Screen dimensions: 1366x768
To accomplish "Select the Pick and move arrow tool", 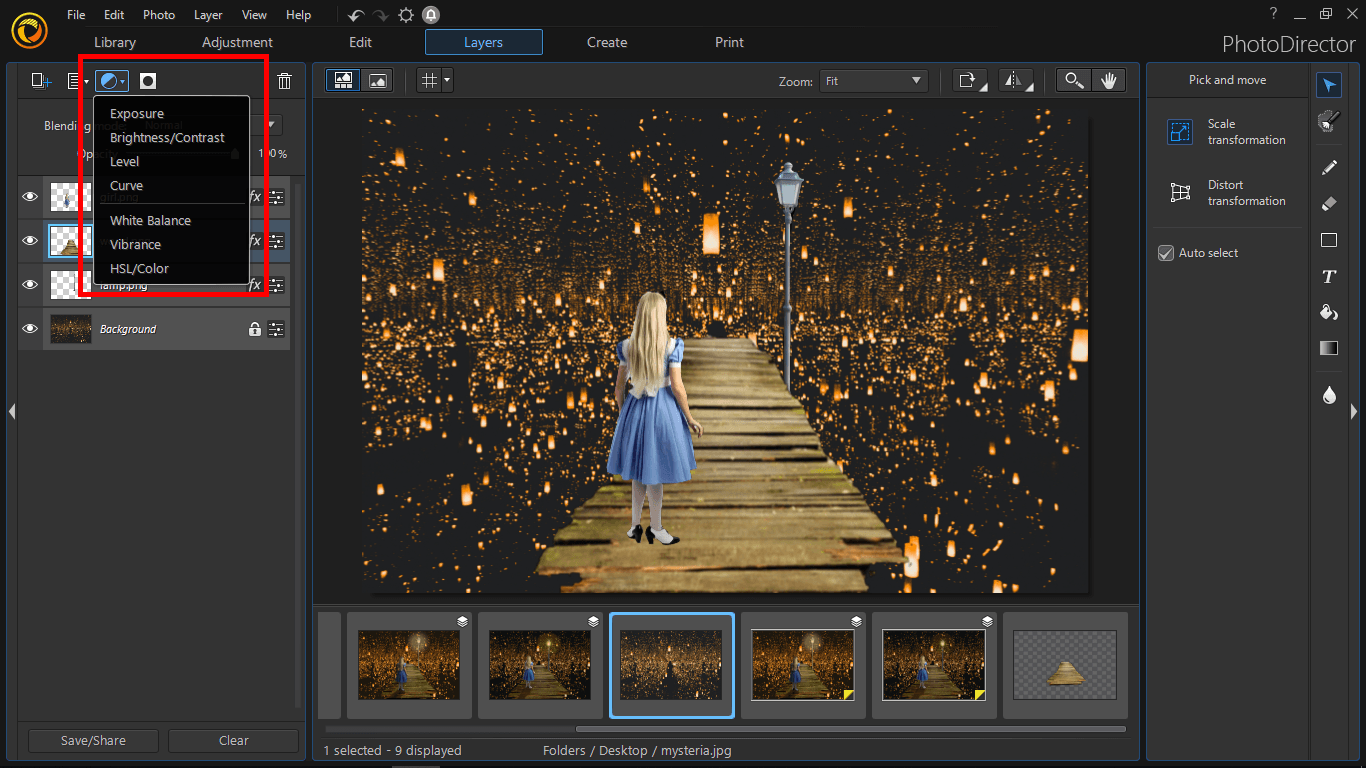I will pos(1328,86).
